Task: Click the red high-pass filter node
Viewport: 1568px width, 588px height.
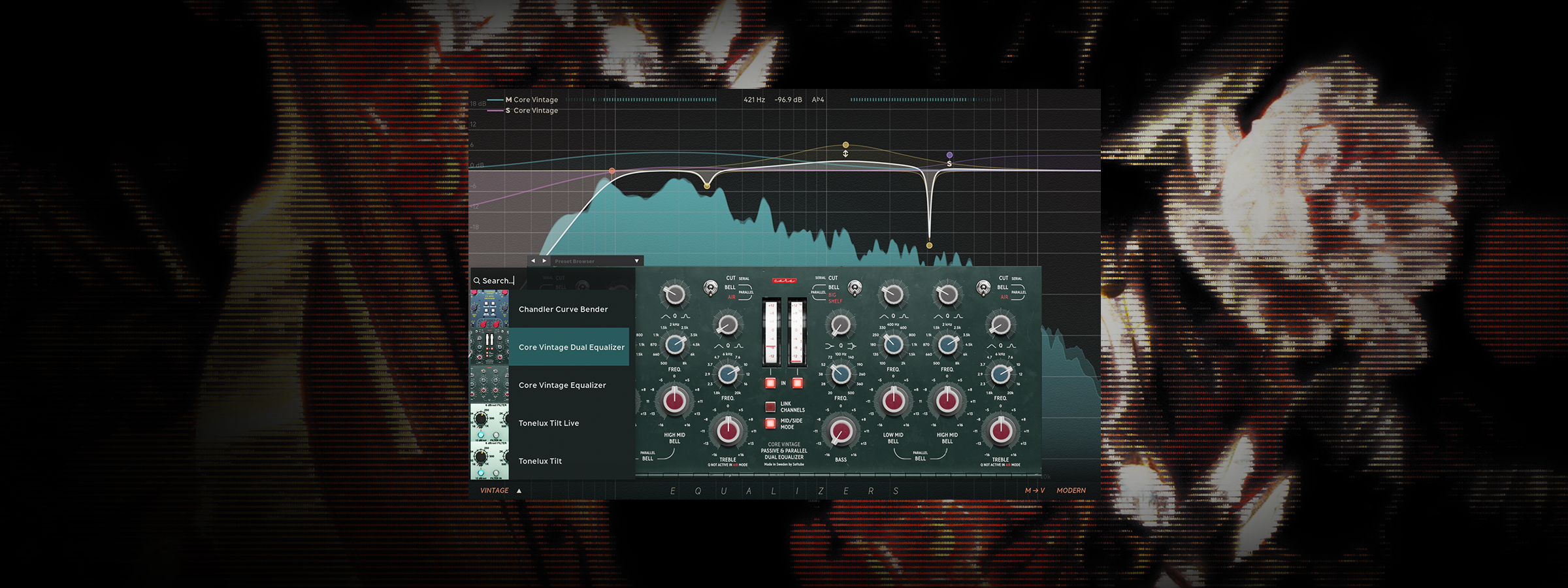Action: (x=612, y=171)
